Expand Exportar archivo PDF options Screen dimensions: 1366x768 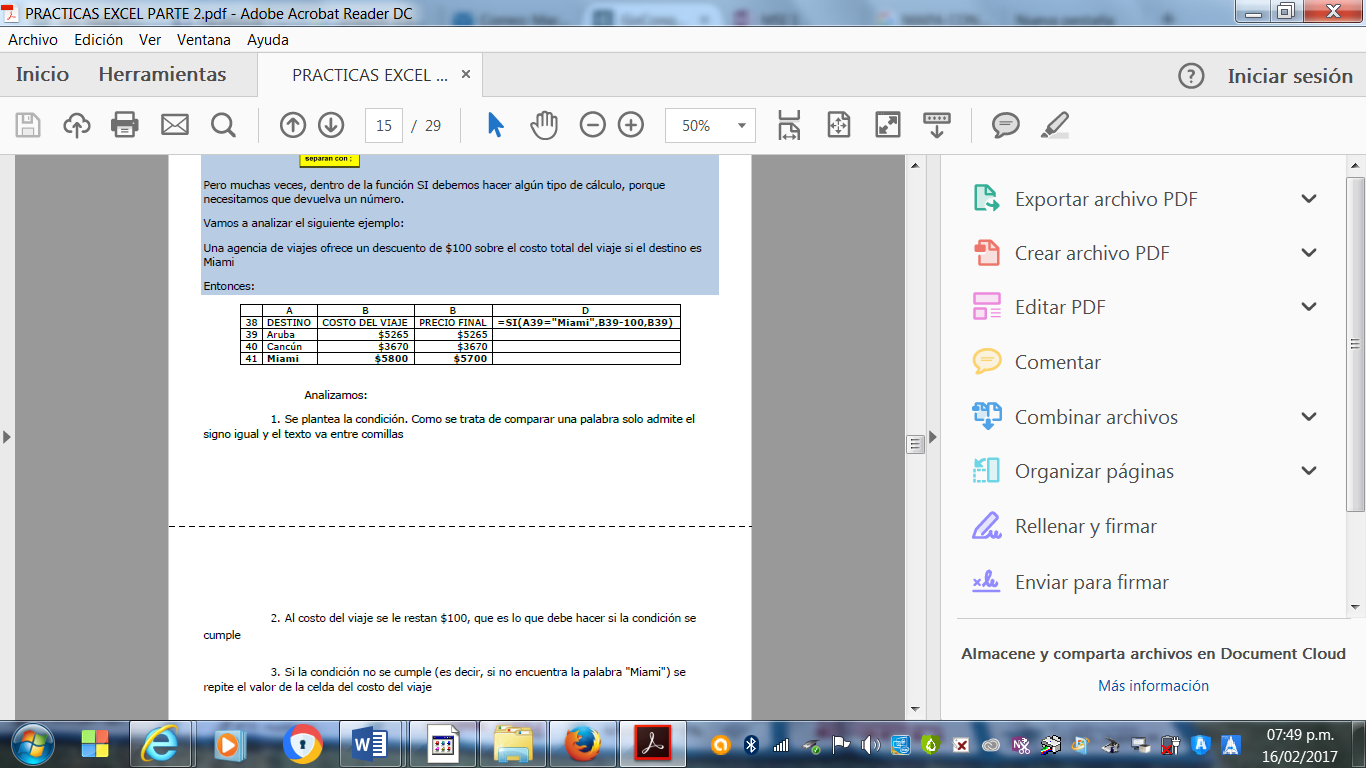click(1309, 199)
